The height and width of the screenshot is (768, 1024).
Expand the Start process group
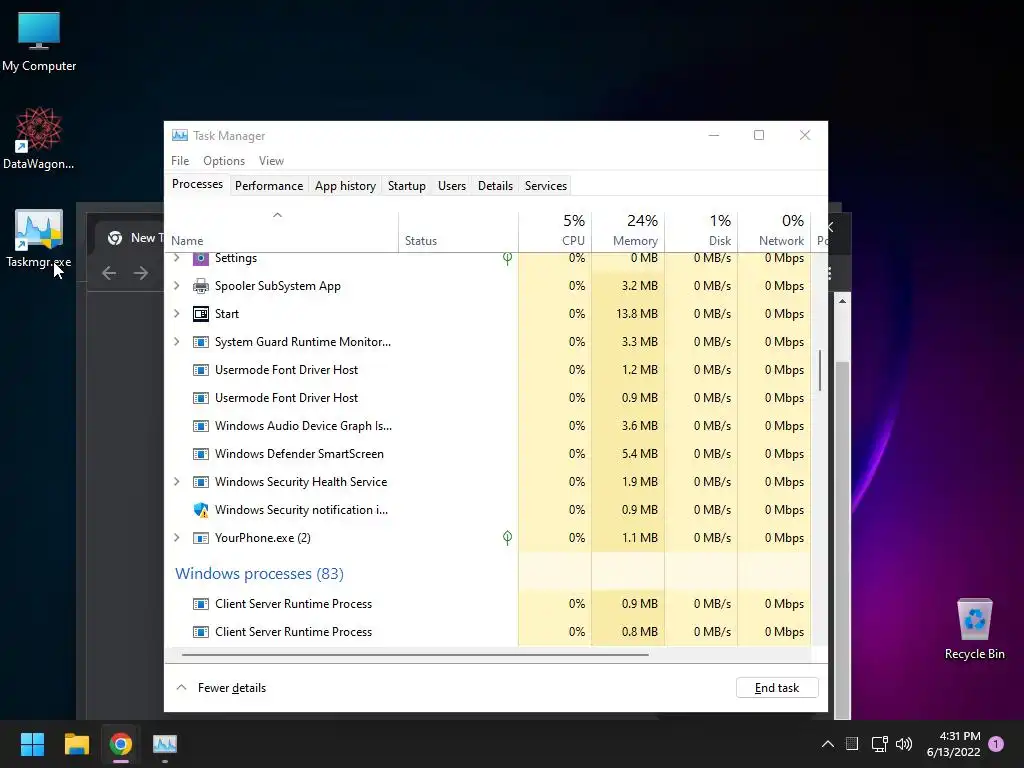[x=176, y=313]
